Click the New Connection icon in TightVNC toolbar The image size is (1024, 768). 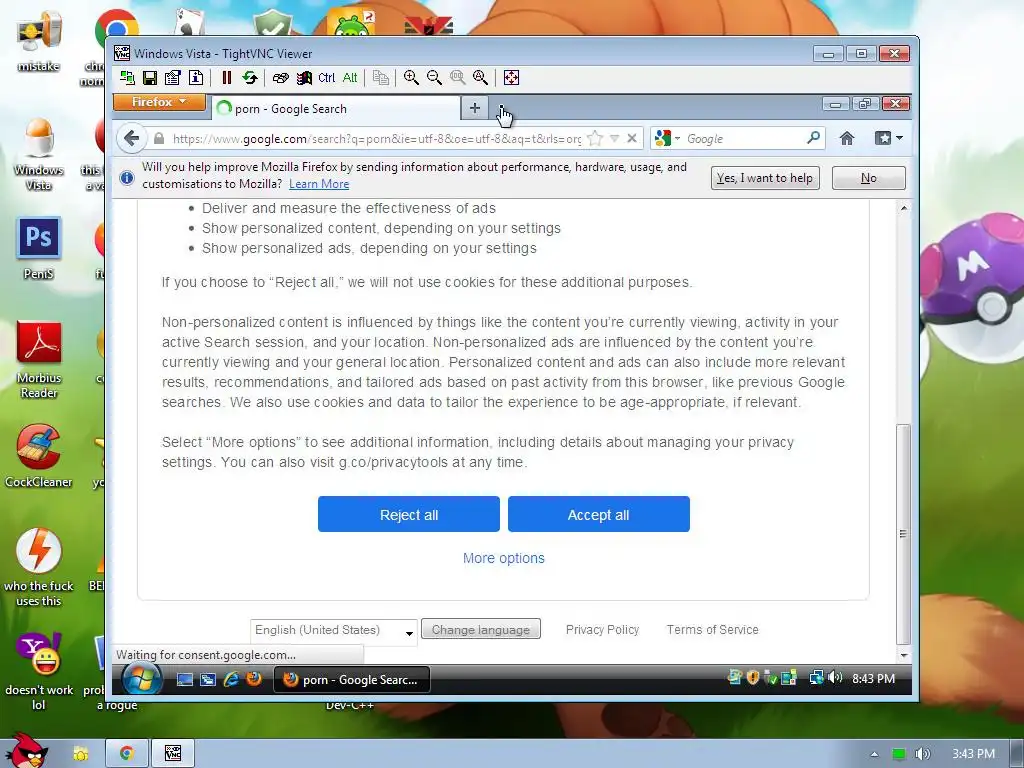[128, 78]
